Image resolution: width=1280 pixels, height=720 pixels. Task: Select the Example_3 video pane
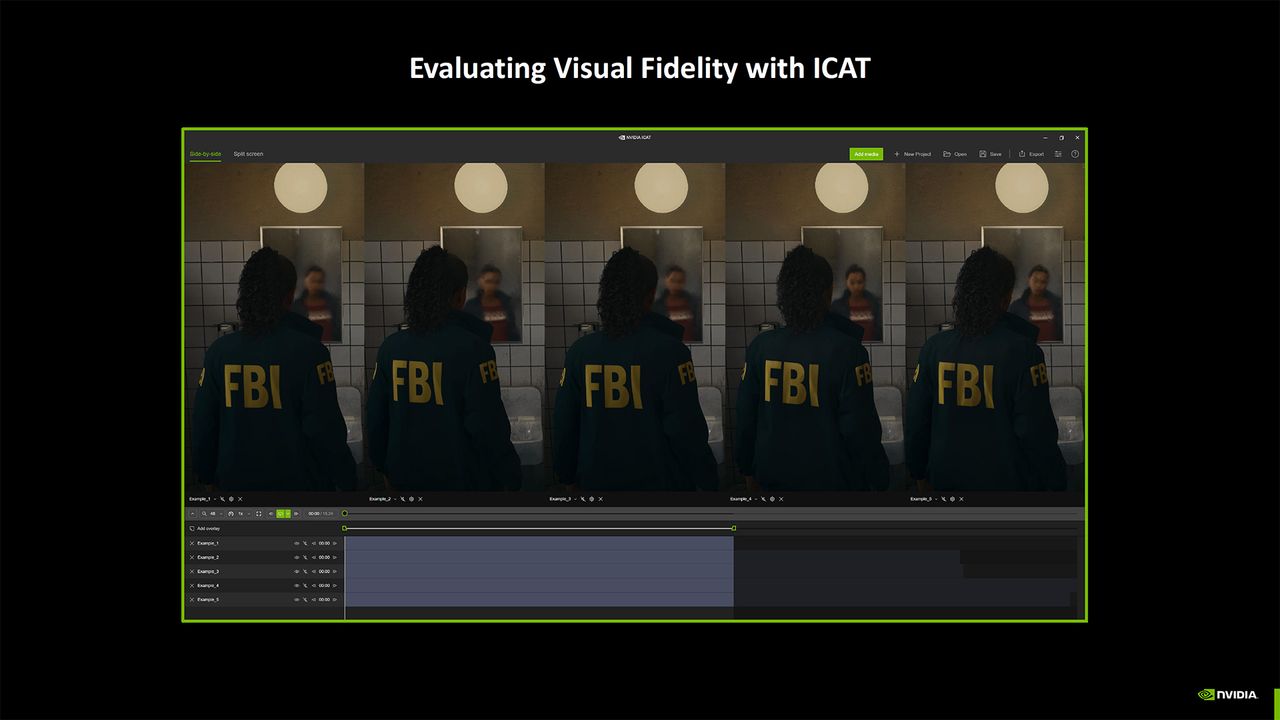tap(635, 326)
